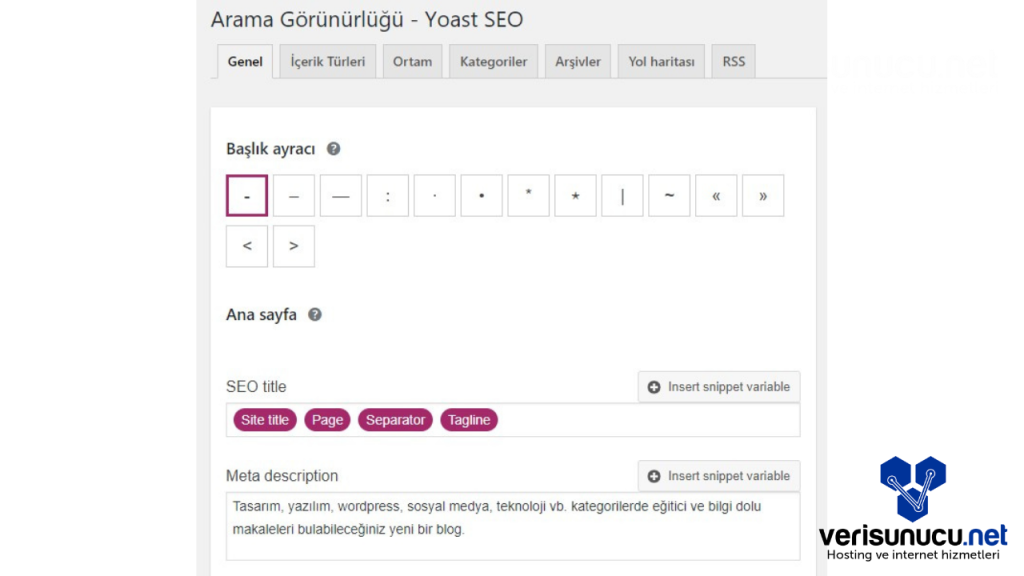This screenshot has height=576, width=1024.
Task: Choose the star title separator
Action: [x=576, y=196]
